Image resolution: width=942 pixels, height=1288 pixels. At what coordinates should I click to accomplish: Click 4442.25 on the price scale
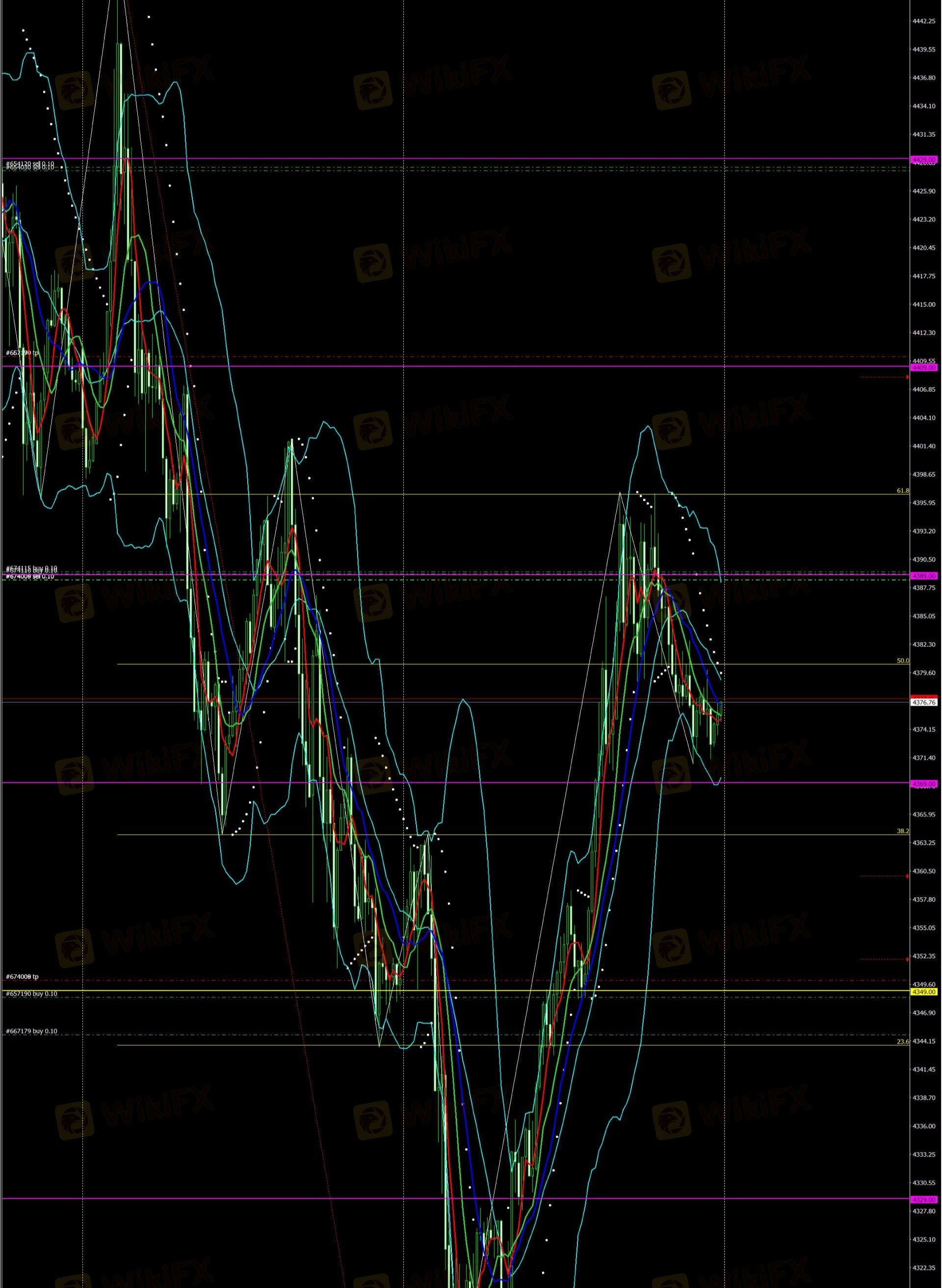click(924, 21)
